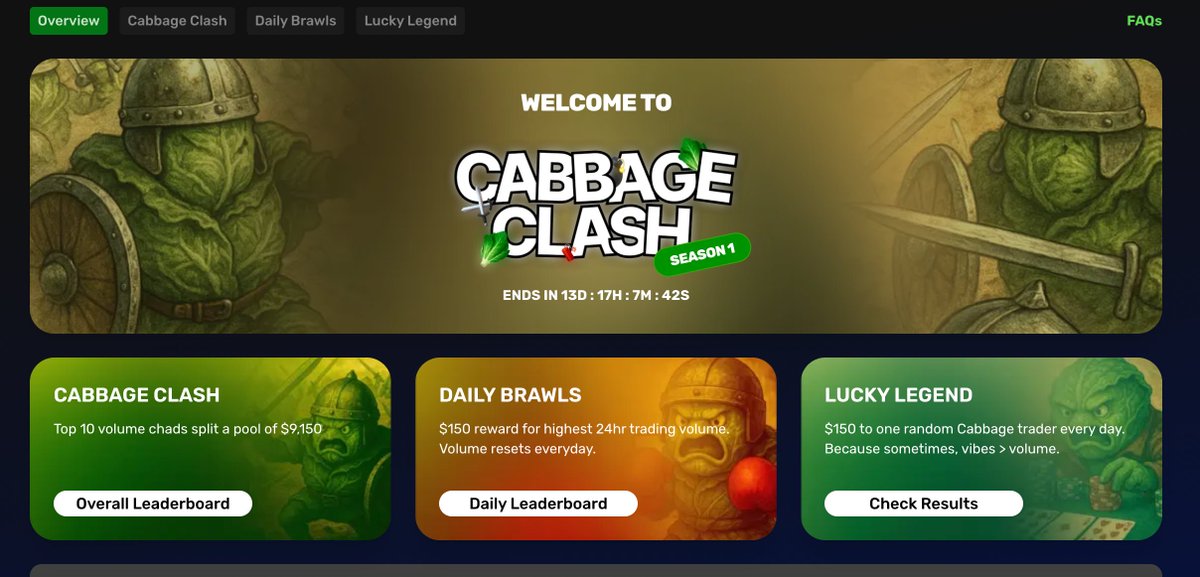This screenshot has height=577, width=1200.
Task: Click the lettuce leaf icon beside the CLASH text
Action: (x=492, y=247)
